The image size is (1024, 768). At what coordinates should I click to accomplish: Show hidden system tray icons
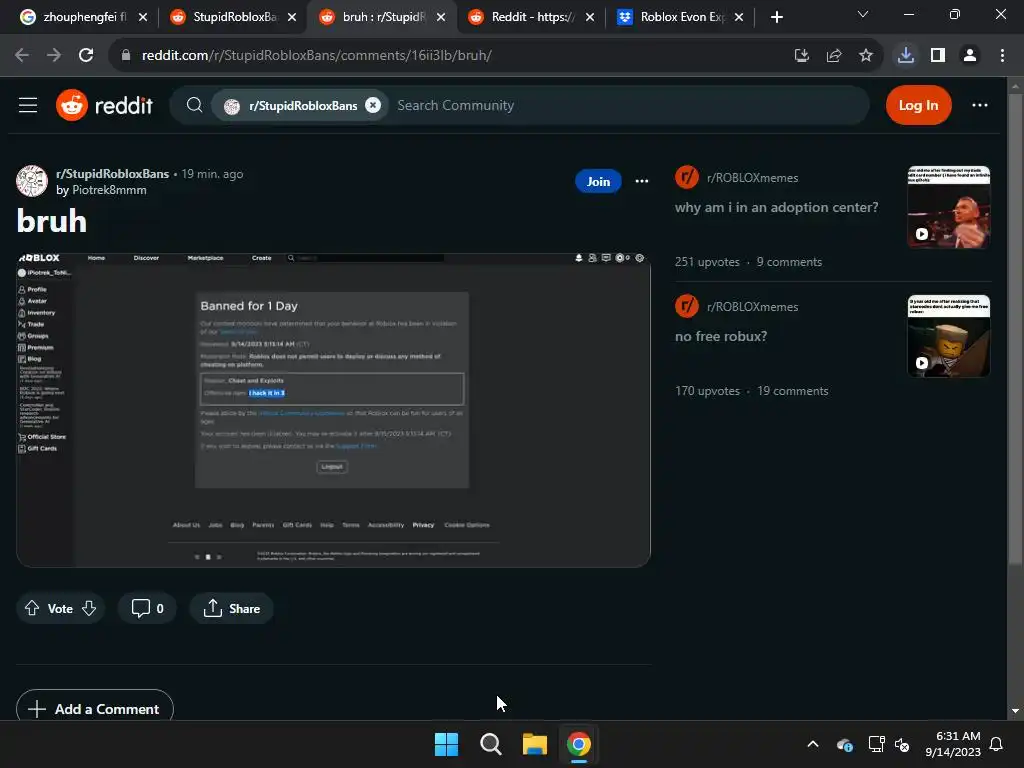click(813, 744)
